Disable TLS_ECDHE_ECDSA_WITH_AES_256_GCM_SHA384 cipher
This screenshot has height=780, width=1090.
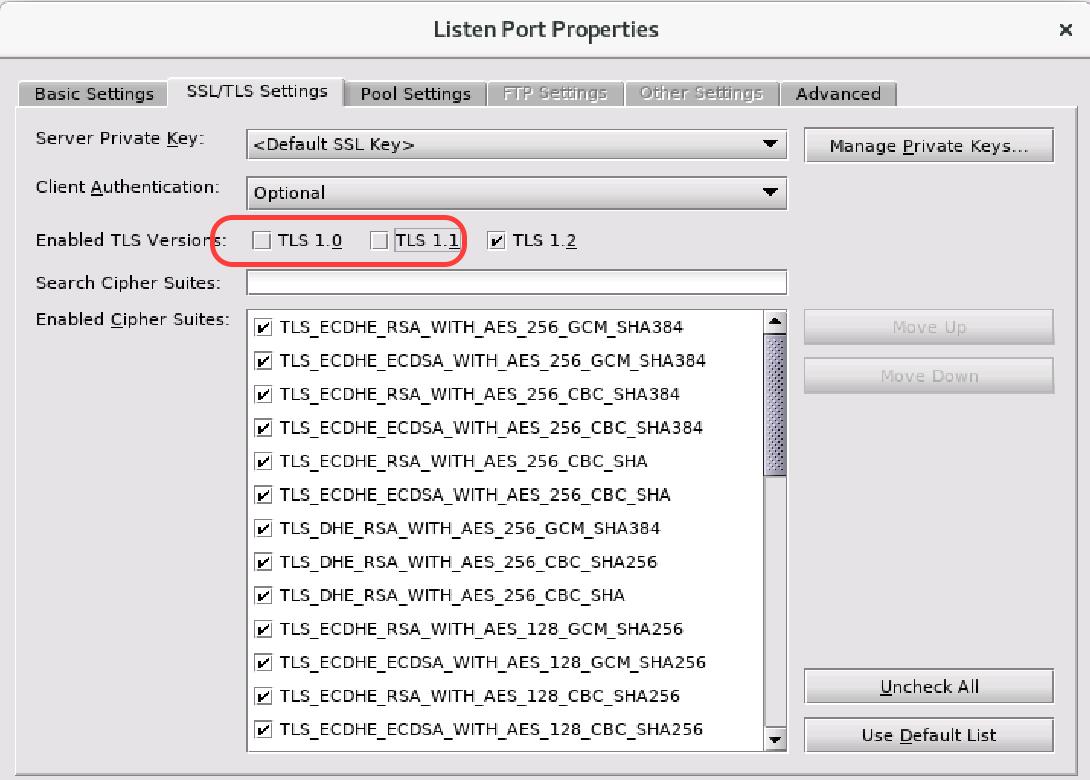click(x=263, y=360)
